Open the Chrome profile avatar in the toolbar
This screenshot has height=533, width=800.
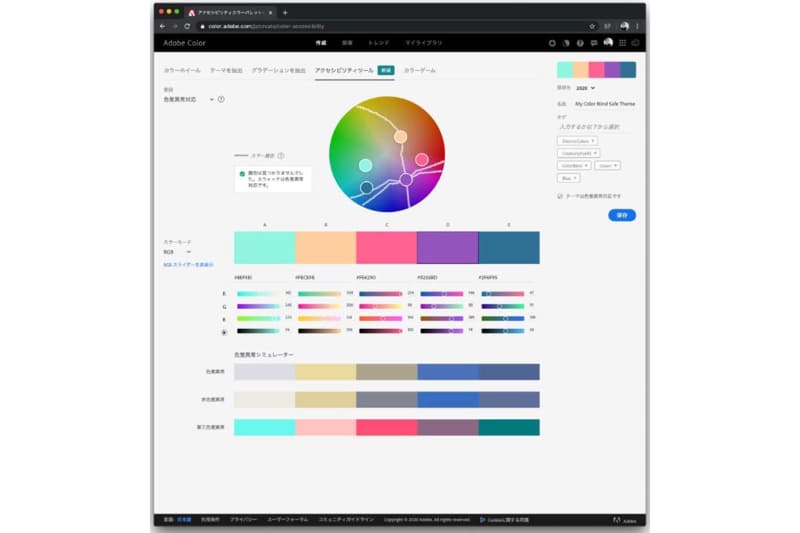(624, 26)
